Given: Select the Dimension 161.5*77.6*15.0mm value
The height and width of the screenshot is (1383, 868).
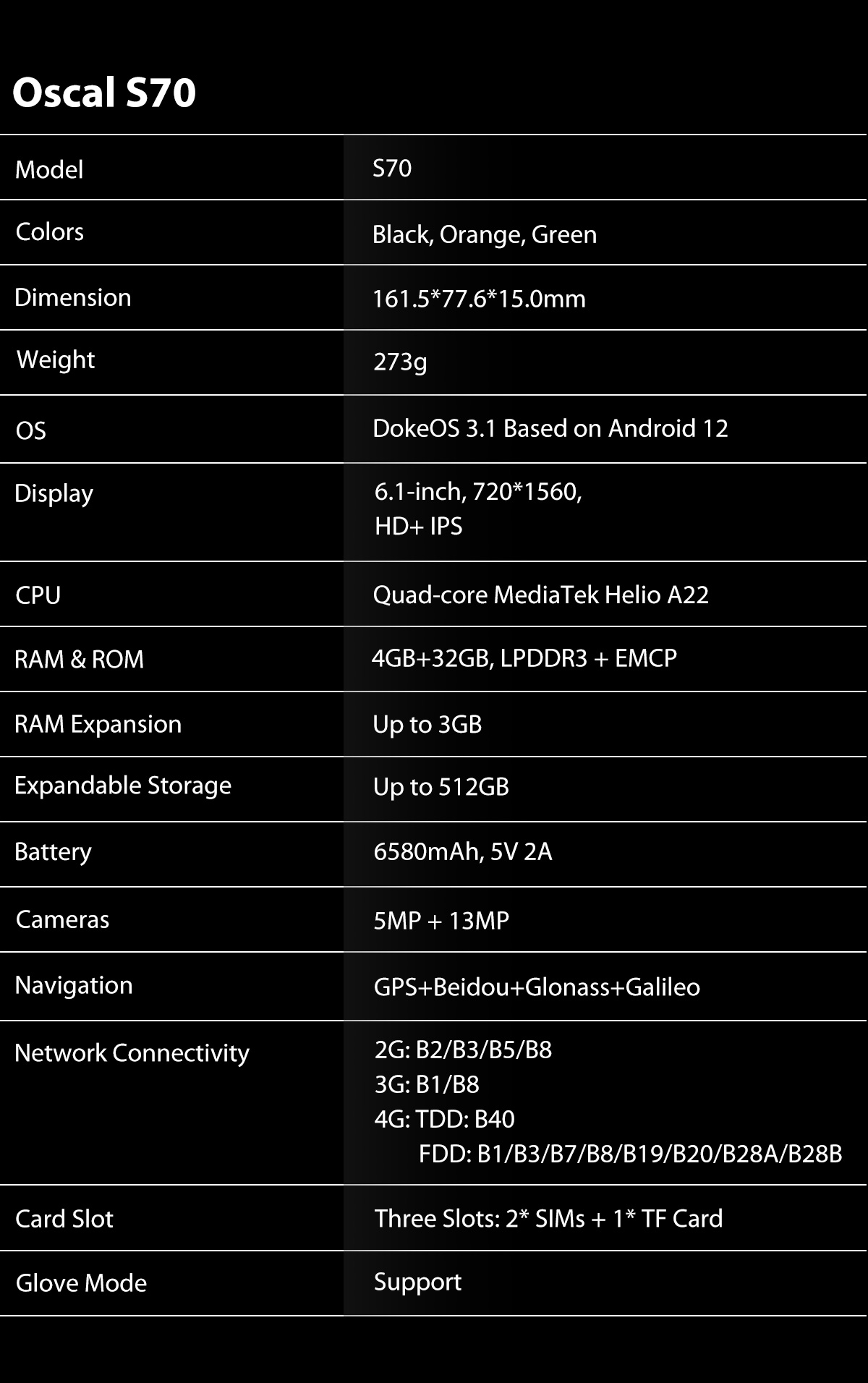Looking at the screenshot, I should (479, 299).
